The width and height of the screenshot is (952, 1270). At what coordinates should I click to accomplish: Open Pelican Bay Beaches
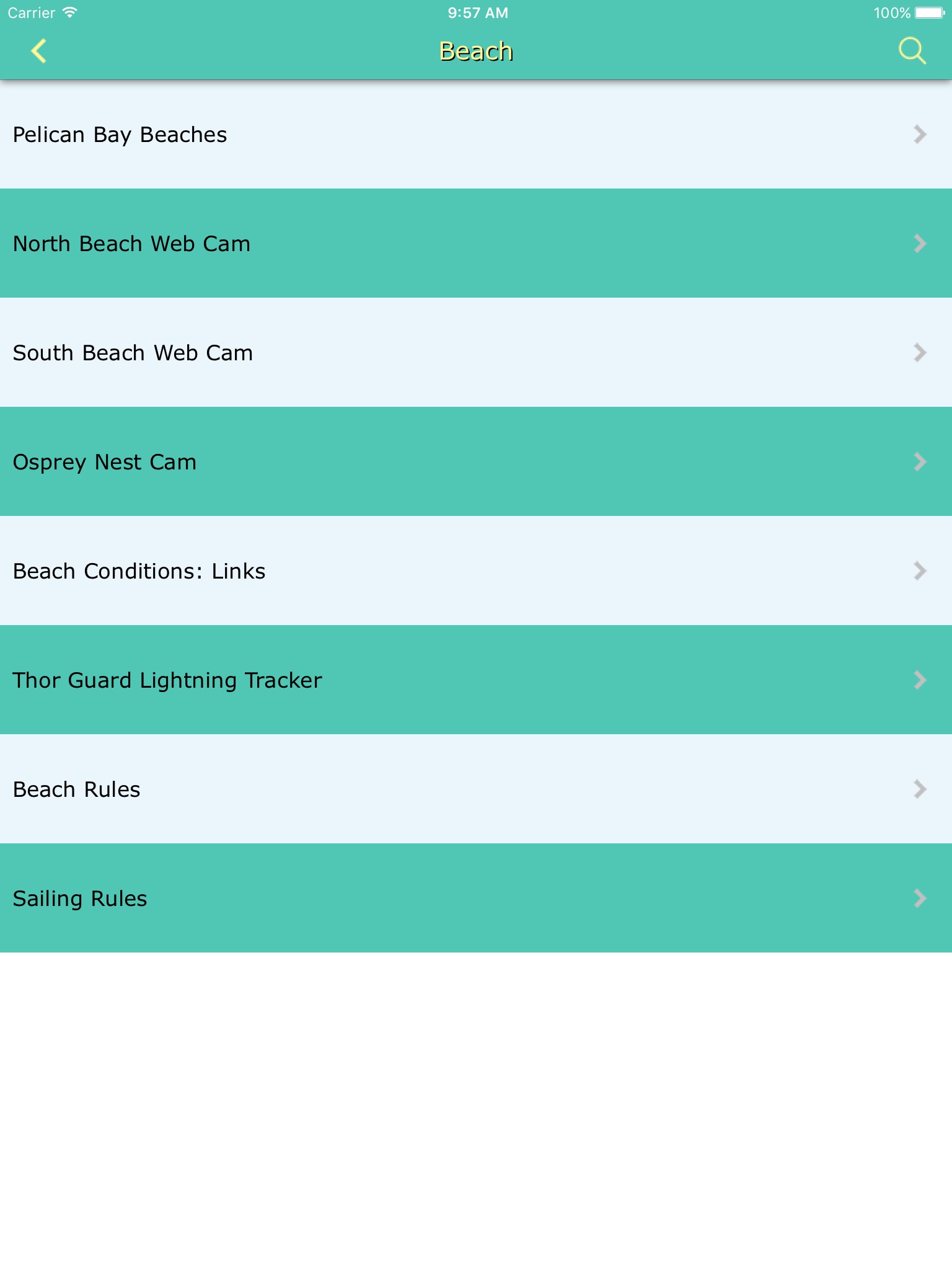click(120, 135)
